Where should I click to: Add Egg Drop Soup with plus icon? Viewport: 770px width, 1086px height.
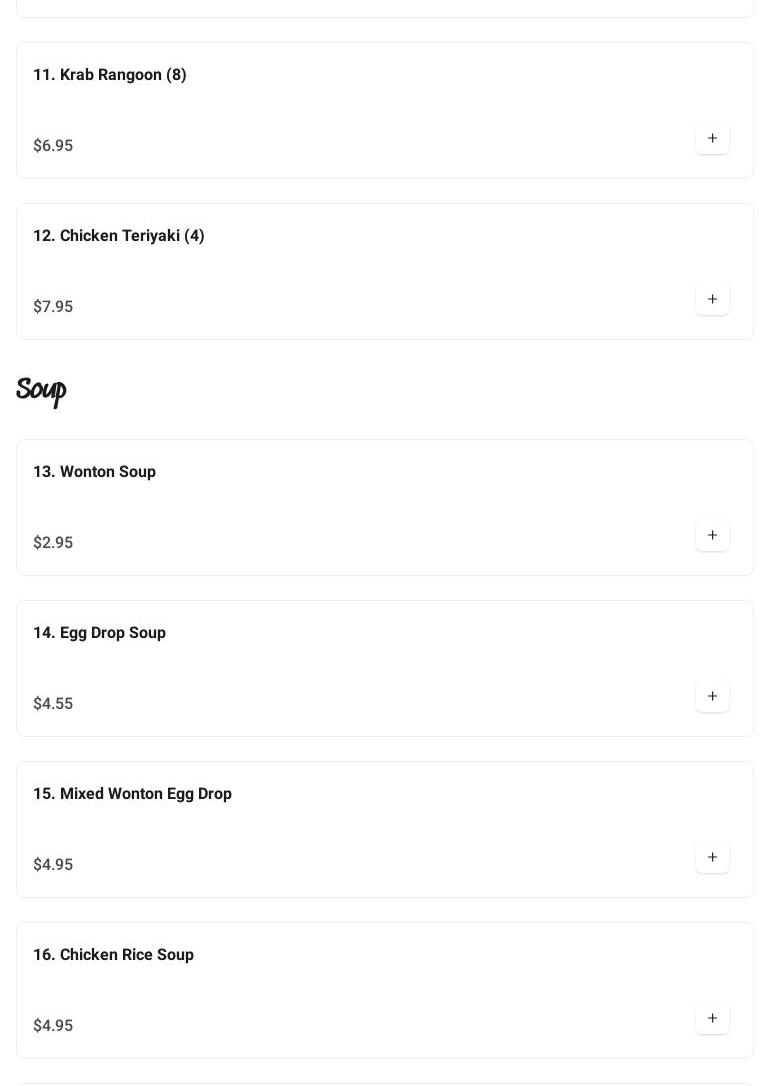click(x=712, y=697)
